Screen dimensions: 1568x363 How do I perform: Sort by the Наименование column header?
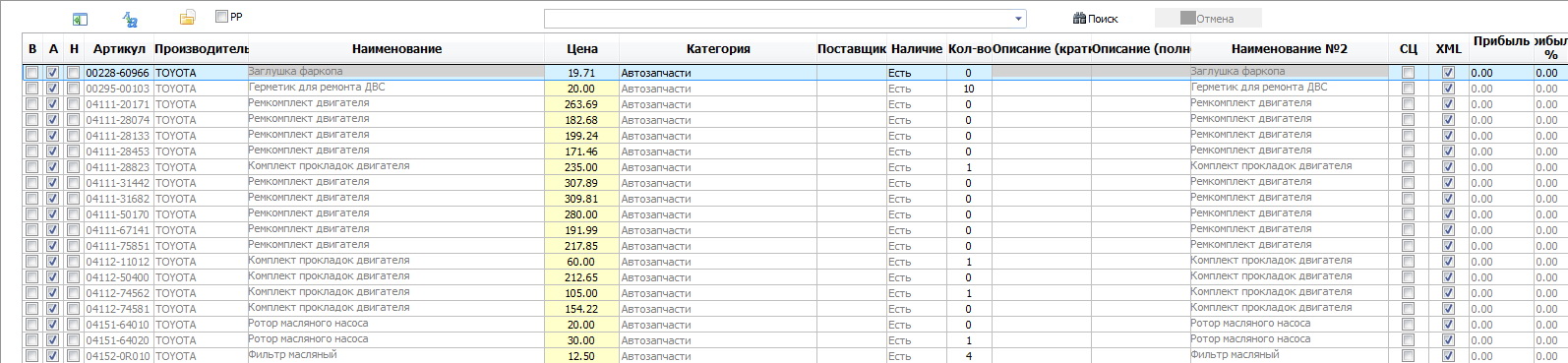click(396, 49)
